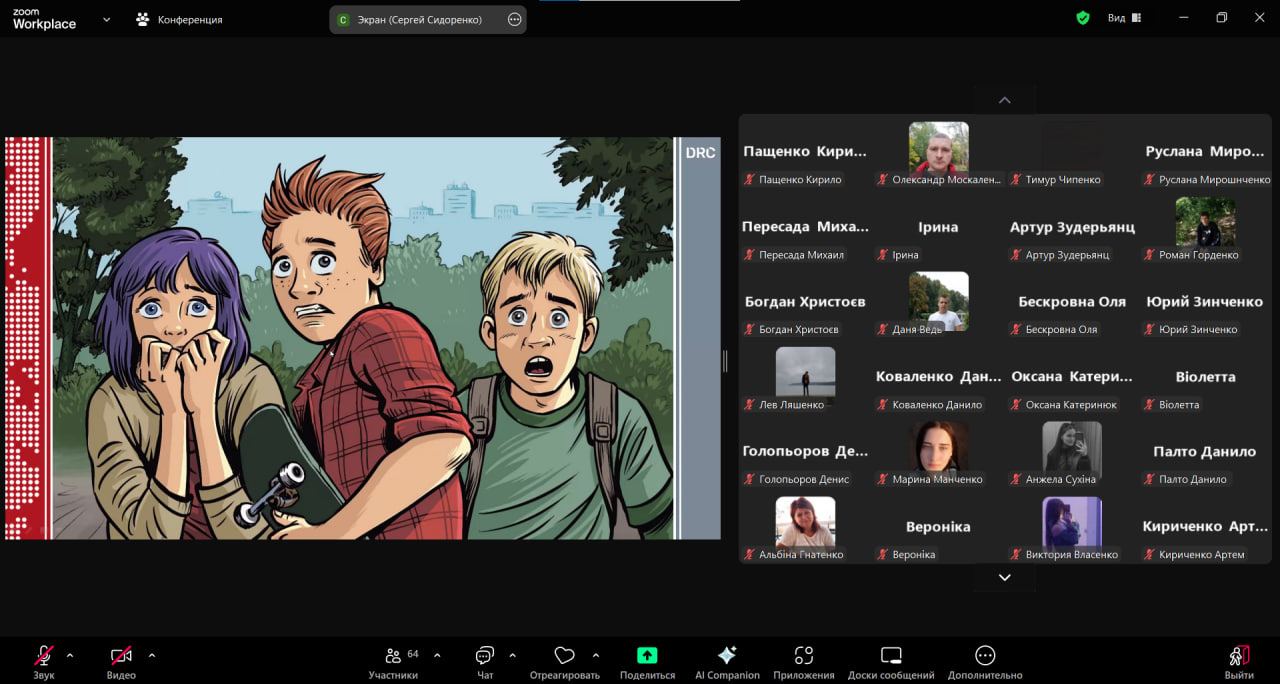Click the divider handle between share and gallery
Viewport: 1280px width, 684px height.
(725, 361)
